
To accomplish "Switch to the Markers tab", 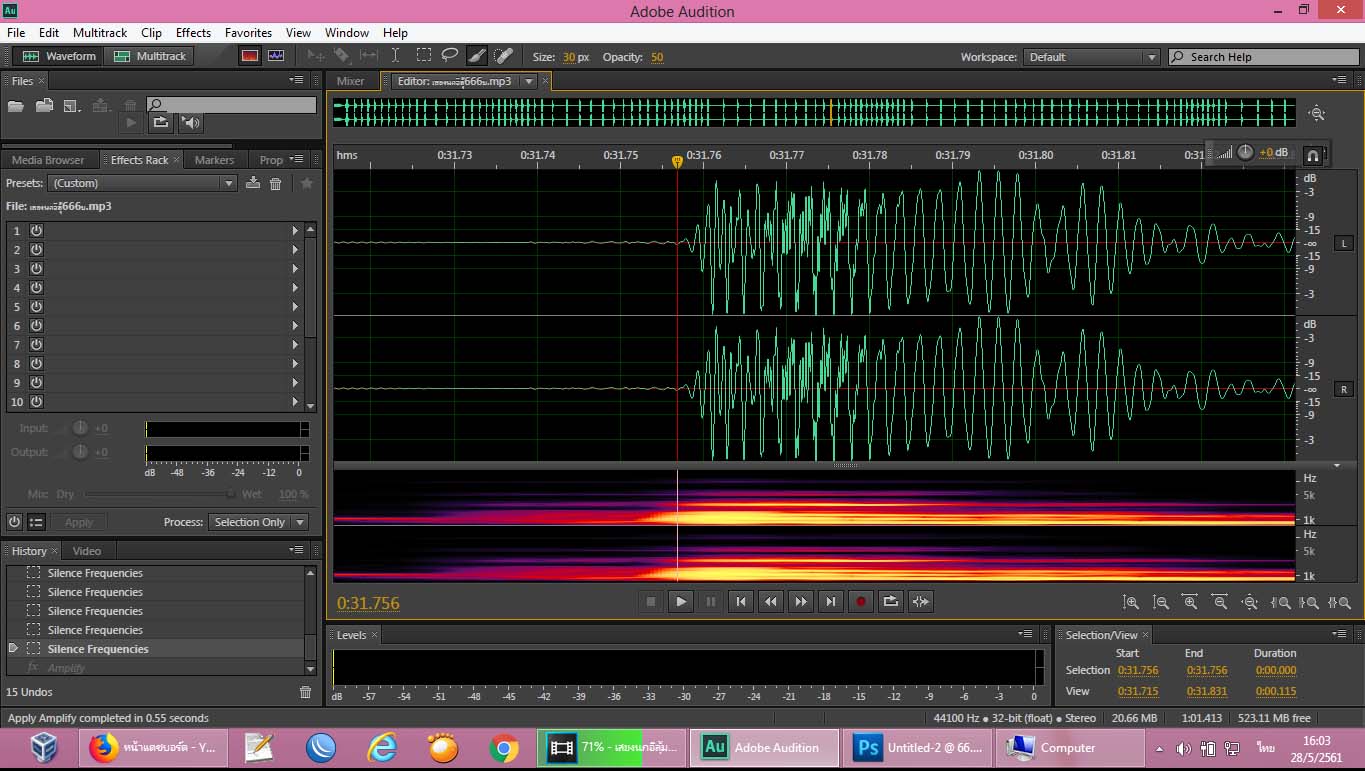I will 214,160.
